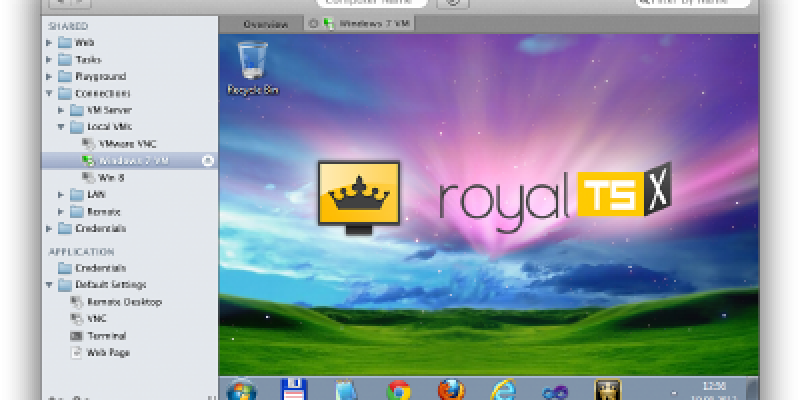
Task: Expand the VM Server folder
Action: [x=61, y=110]
